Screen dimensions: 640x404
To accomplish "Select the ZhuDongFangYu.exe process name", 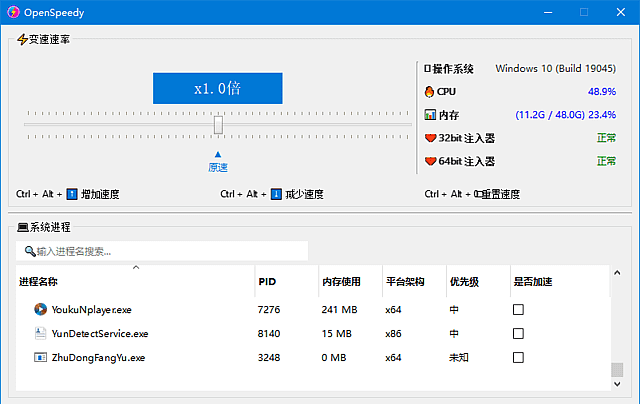I will (x=98, y=358).
